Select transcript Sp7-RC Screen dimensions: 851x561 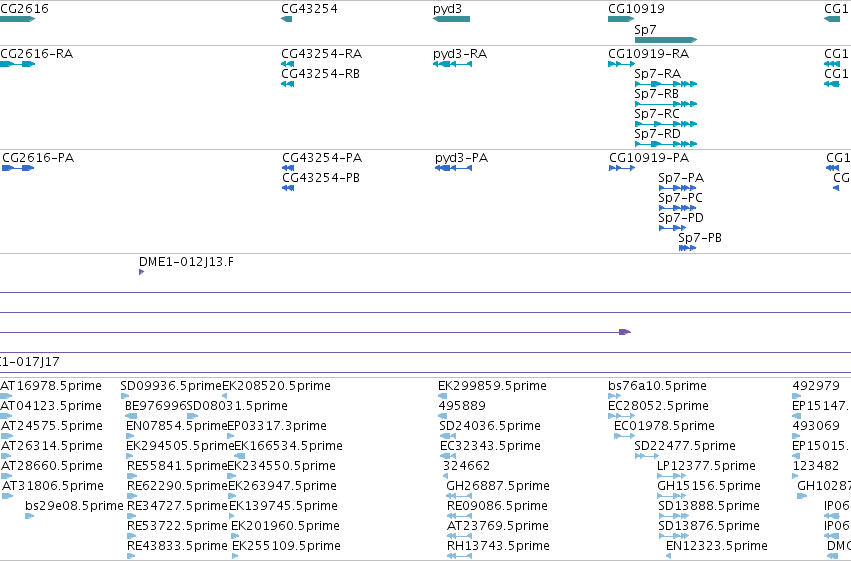coord(666,124)
